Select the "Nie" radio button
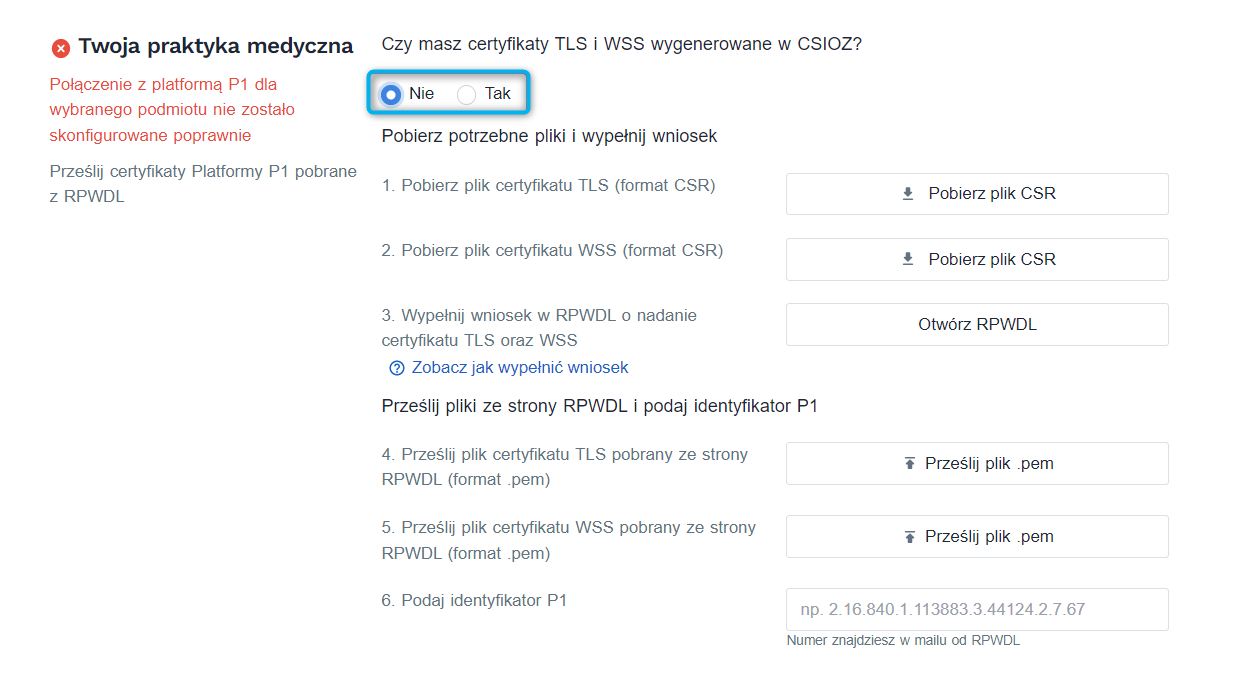 tap(392, 93)
